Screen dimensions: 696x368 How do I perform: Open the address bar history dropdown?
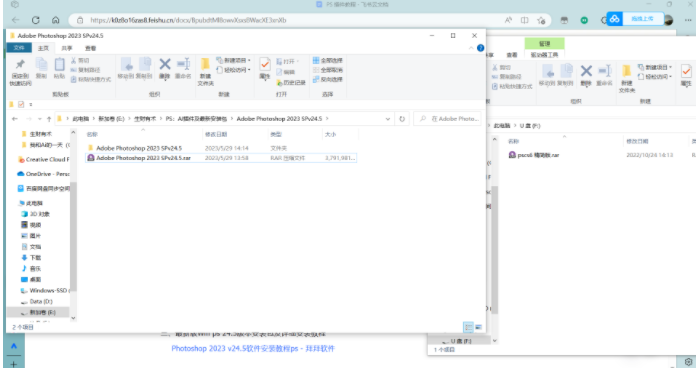pos(388,119)
